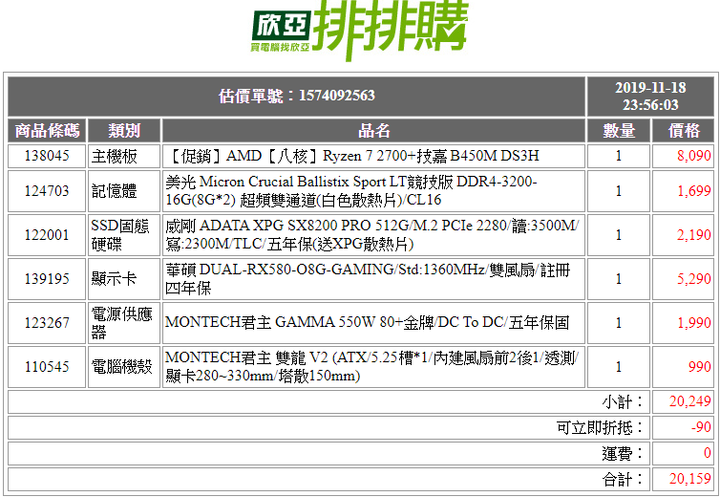
Task: Click the 價格 column header
Action: [683, 130]
